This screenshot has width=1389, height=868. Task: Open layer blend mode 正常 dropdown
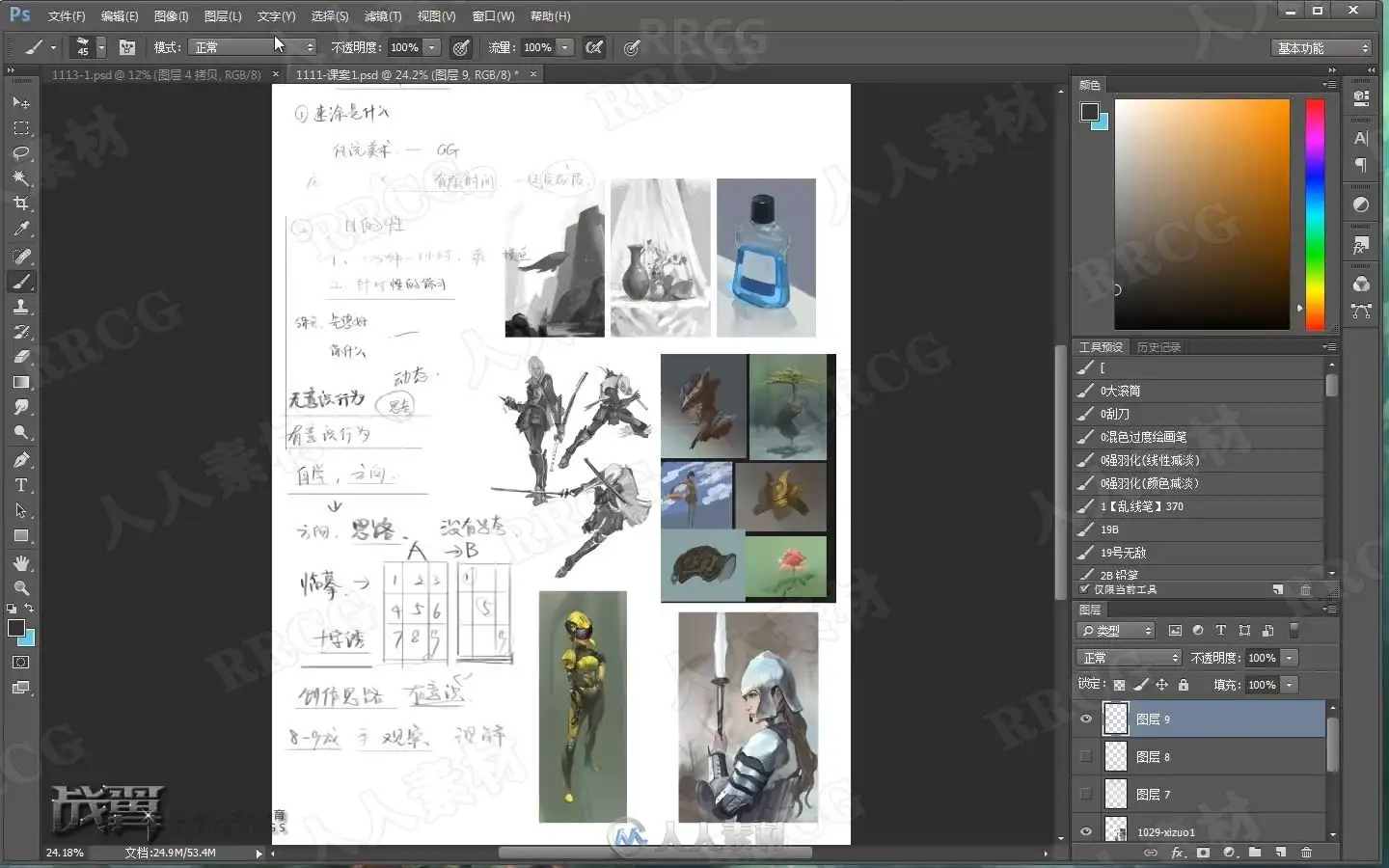(x=1129, y=658)
